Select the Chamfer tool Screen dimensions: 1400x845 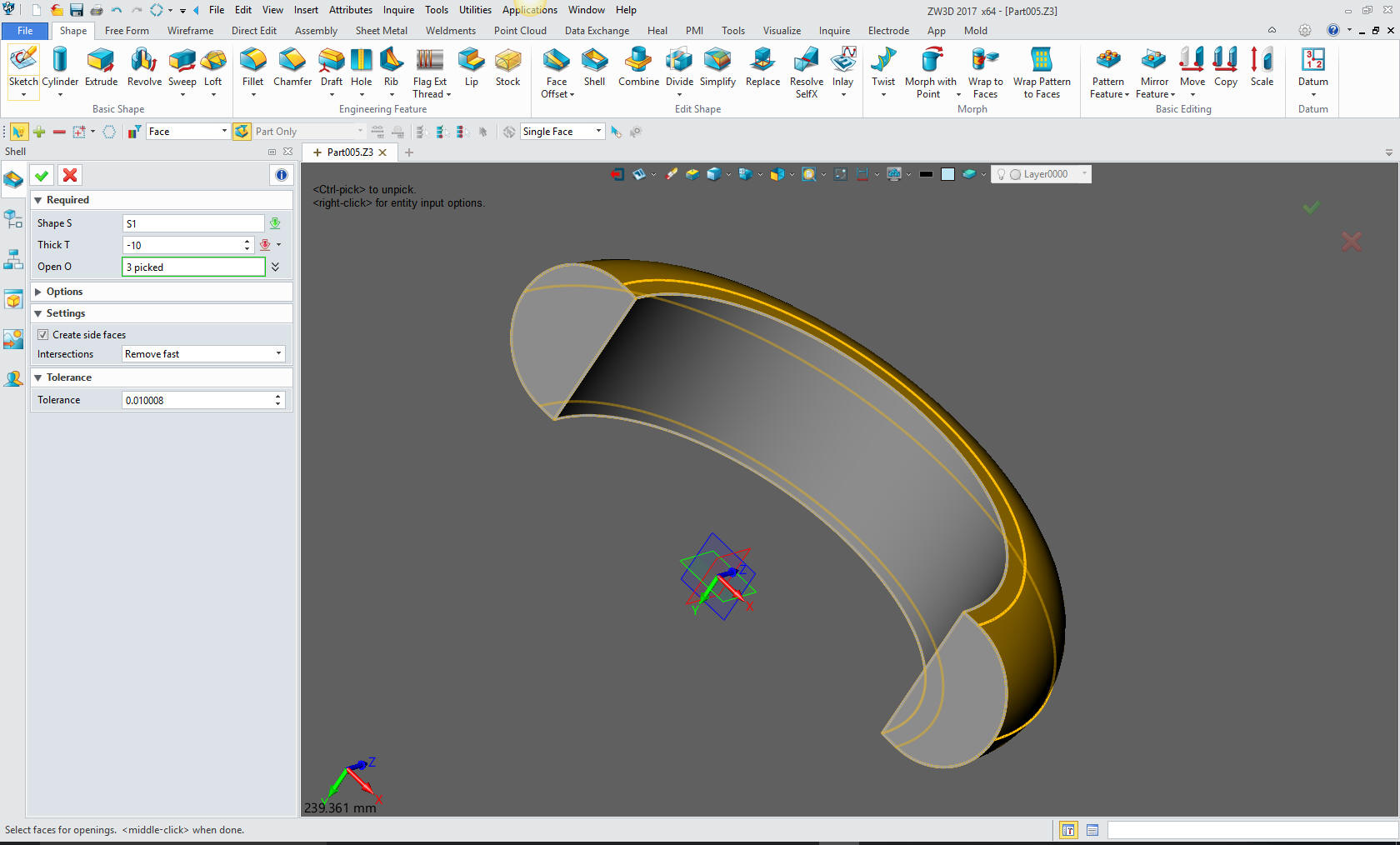pyautogui.click(x=292, y=67)
